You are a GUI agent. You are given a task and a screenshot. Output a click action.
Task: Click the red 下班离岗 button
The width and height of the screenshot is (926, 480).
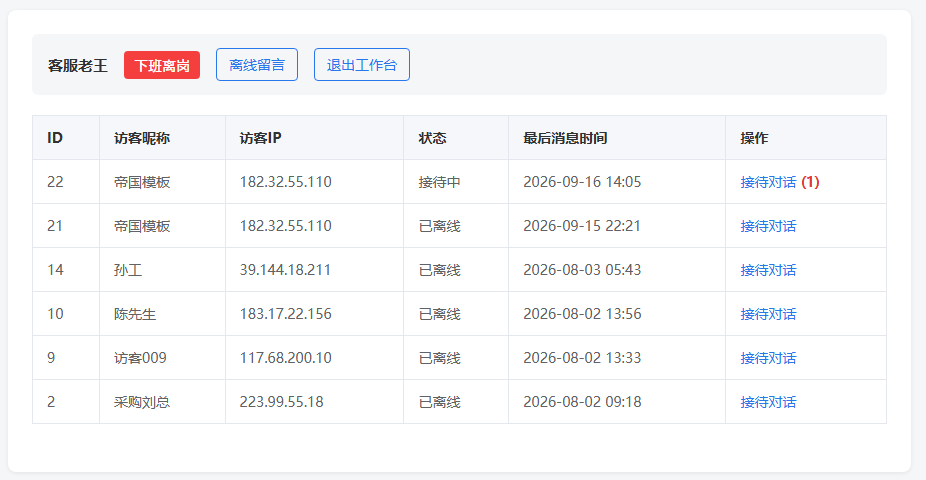162,65
